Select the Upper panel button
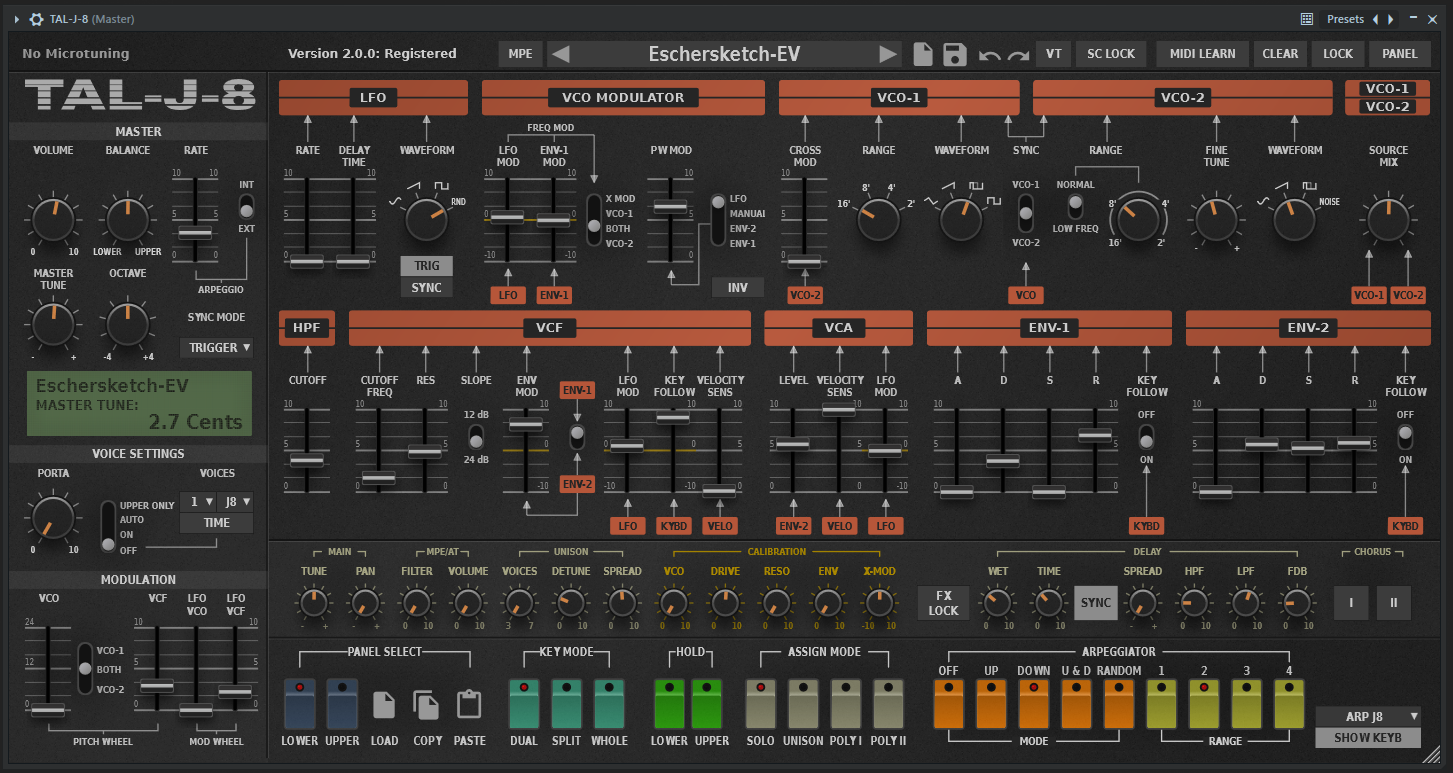This screenshot has width=1453, height=773. [x=342, y=703]
